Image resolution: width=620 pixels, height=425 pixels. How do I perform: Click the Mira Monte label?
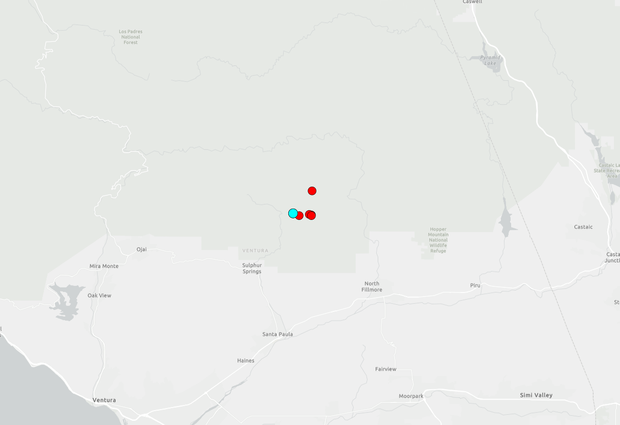[x=104, y=266]
